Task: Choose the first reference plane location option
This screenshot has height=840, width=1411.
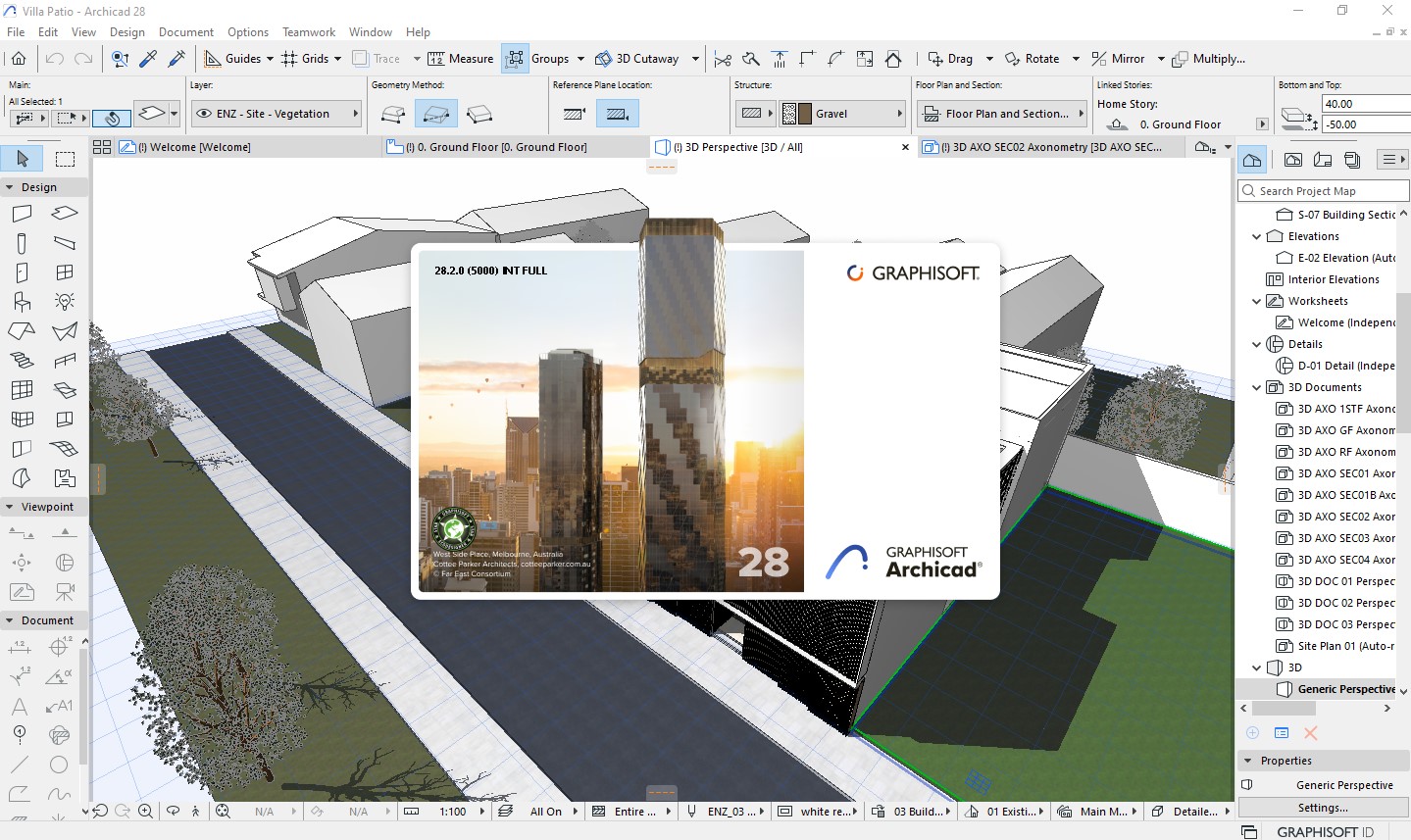Action: pyautogui.click(x=576, y=114)
